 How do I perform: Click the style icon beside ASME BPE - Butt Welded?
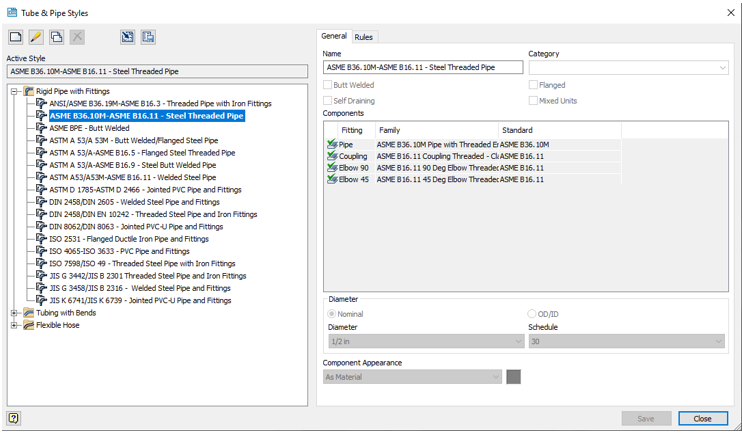[42, 128]
